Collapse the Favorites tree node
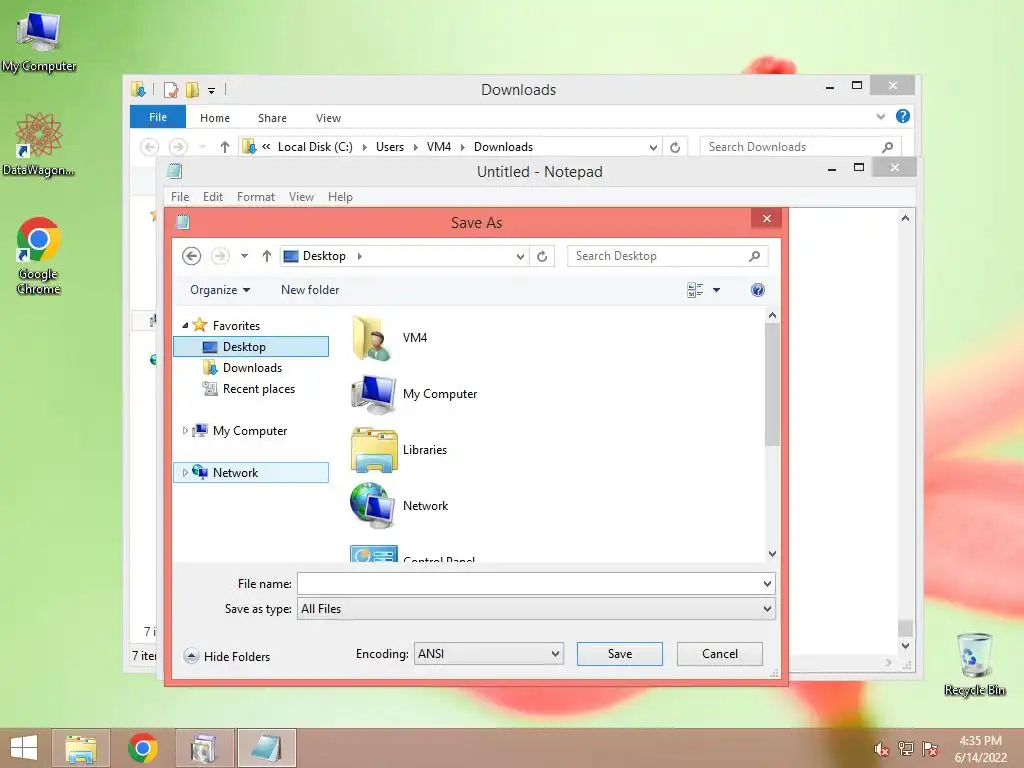The width and height of the screenshot is (1024, 768). point(185,325)
